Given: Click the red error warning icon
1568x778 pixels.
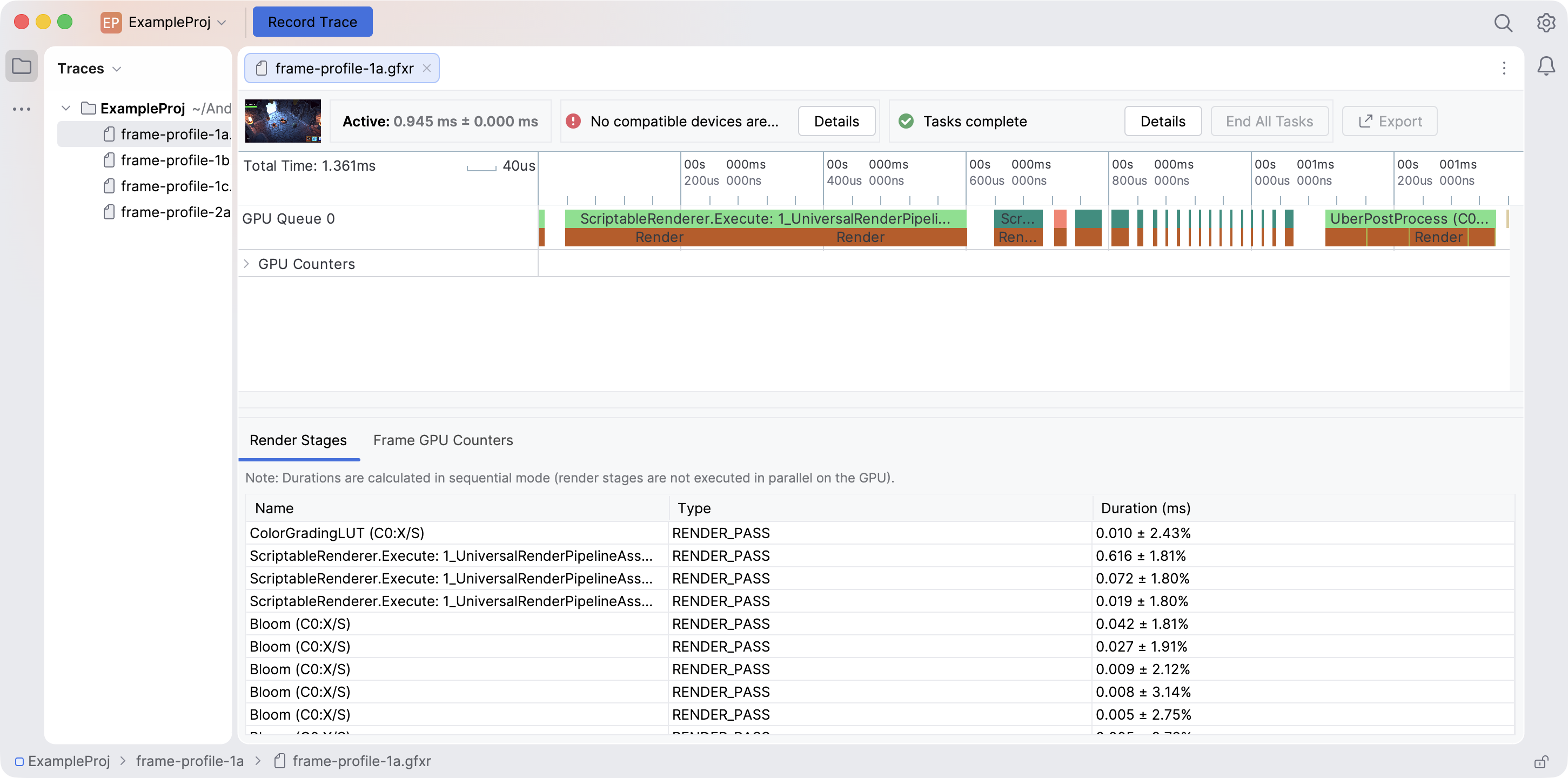Looking at the screenshot, I should [573, 121].
